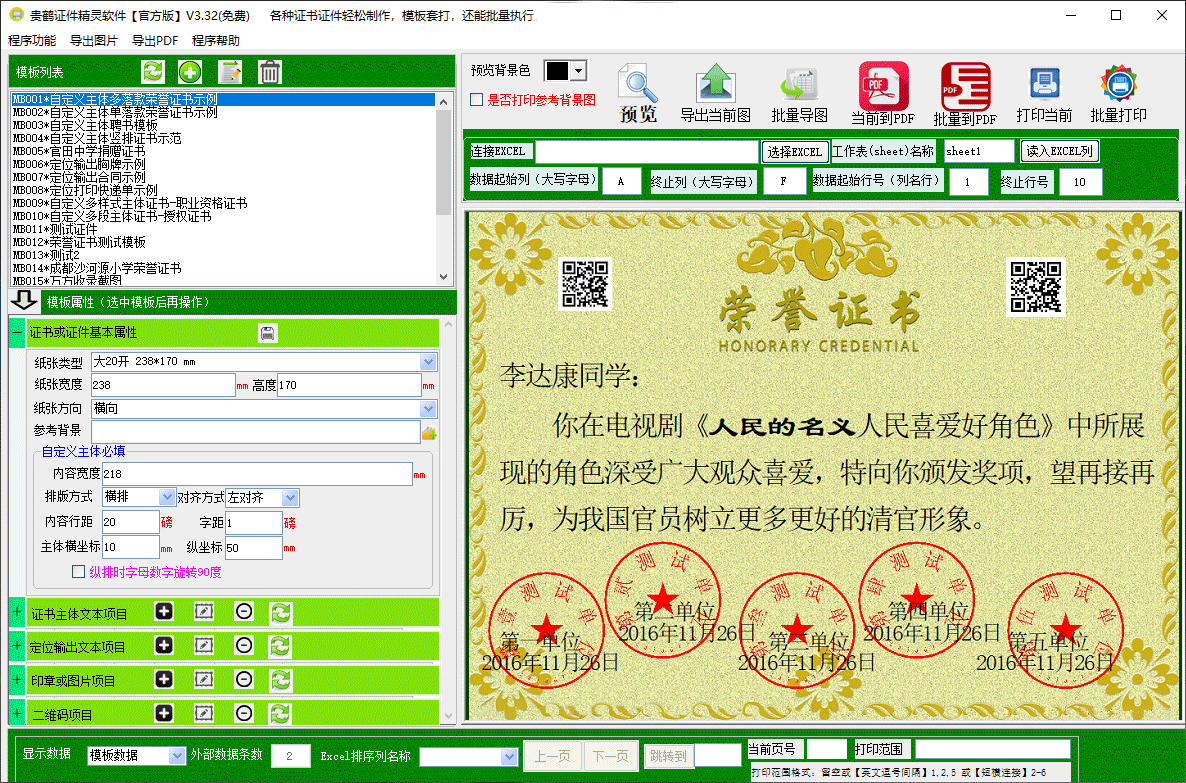The image size is (1186, 783).
Task: Collapse the 证书或证件基本属性 section
Action: [17, 333]
